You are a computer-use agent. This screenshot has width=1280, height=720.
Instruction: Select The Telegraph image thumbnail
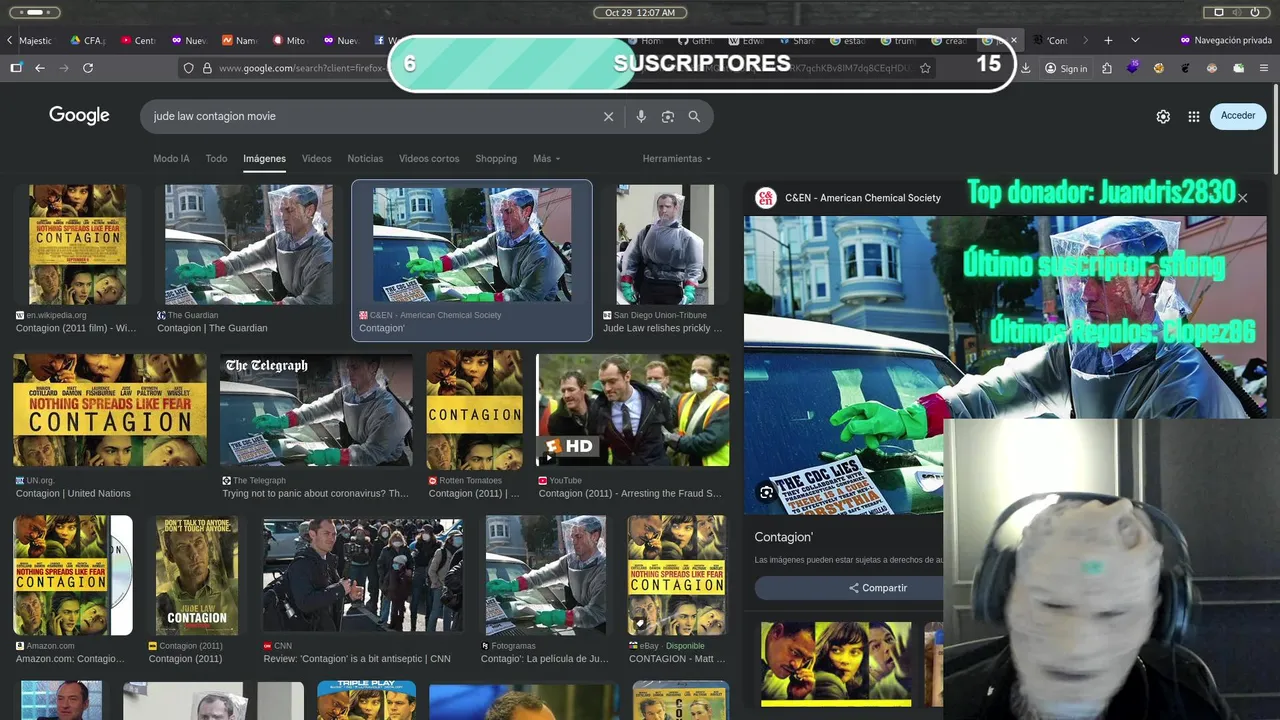(316, 410)
